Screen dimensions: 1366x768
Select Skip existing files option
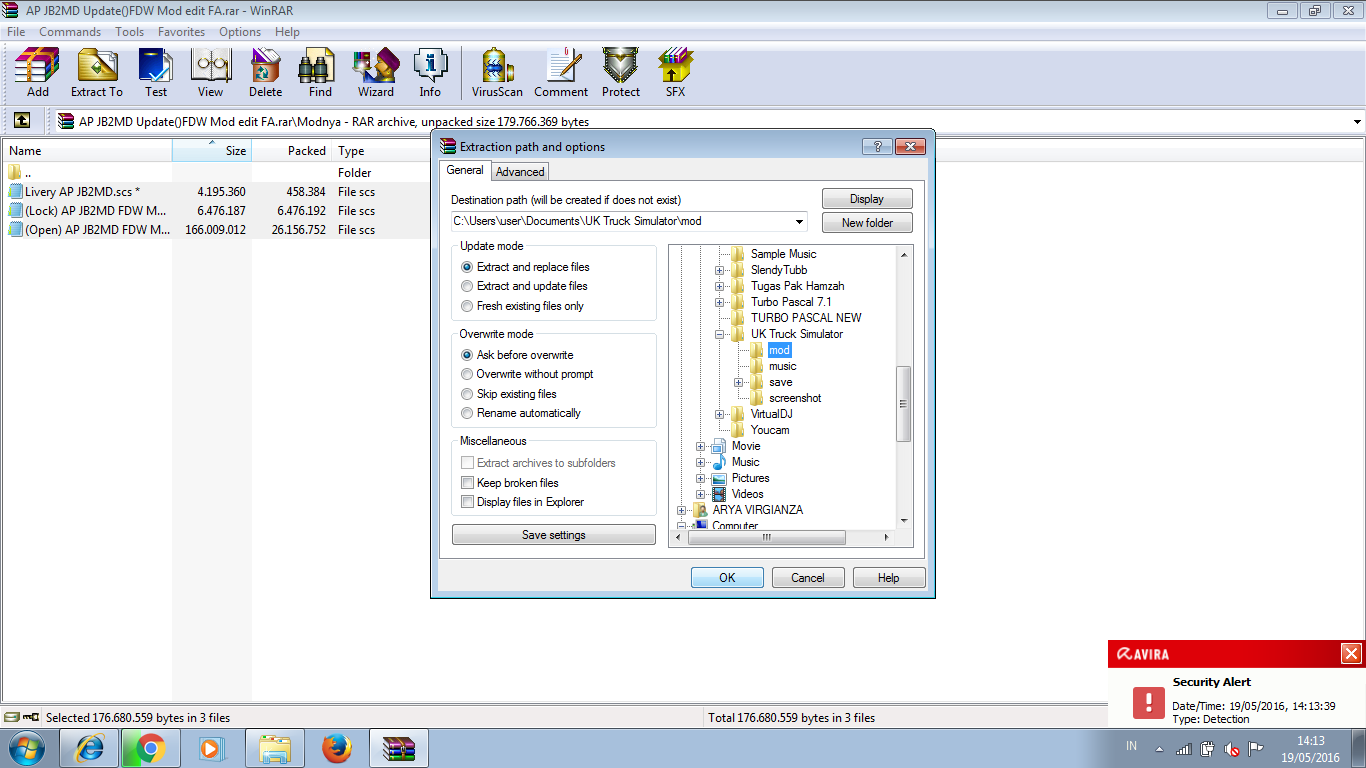click(509, 394)
